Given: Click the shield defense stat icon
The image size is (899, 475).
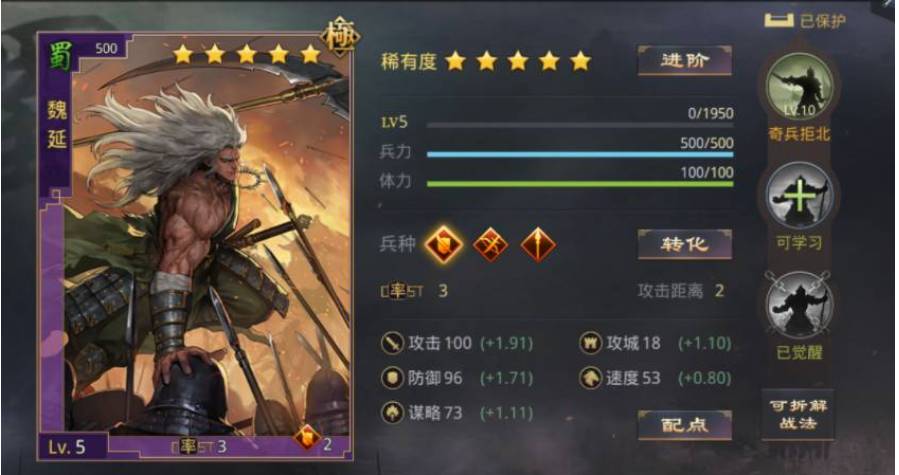Looking at the screenshot, I should (x=393, y=378).
